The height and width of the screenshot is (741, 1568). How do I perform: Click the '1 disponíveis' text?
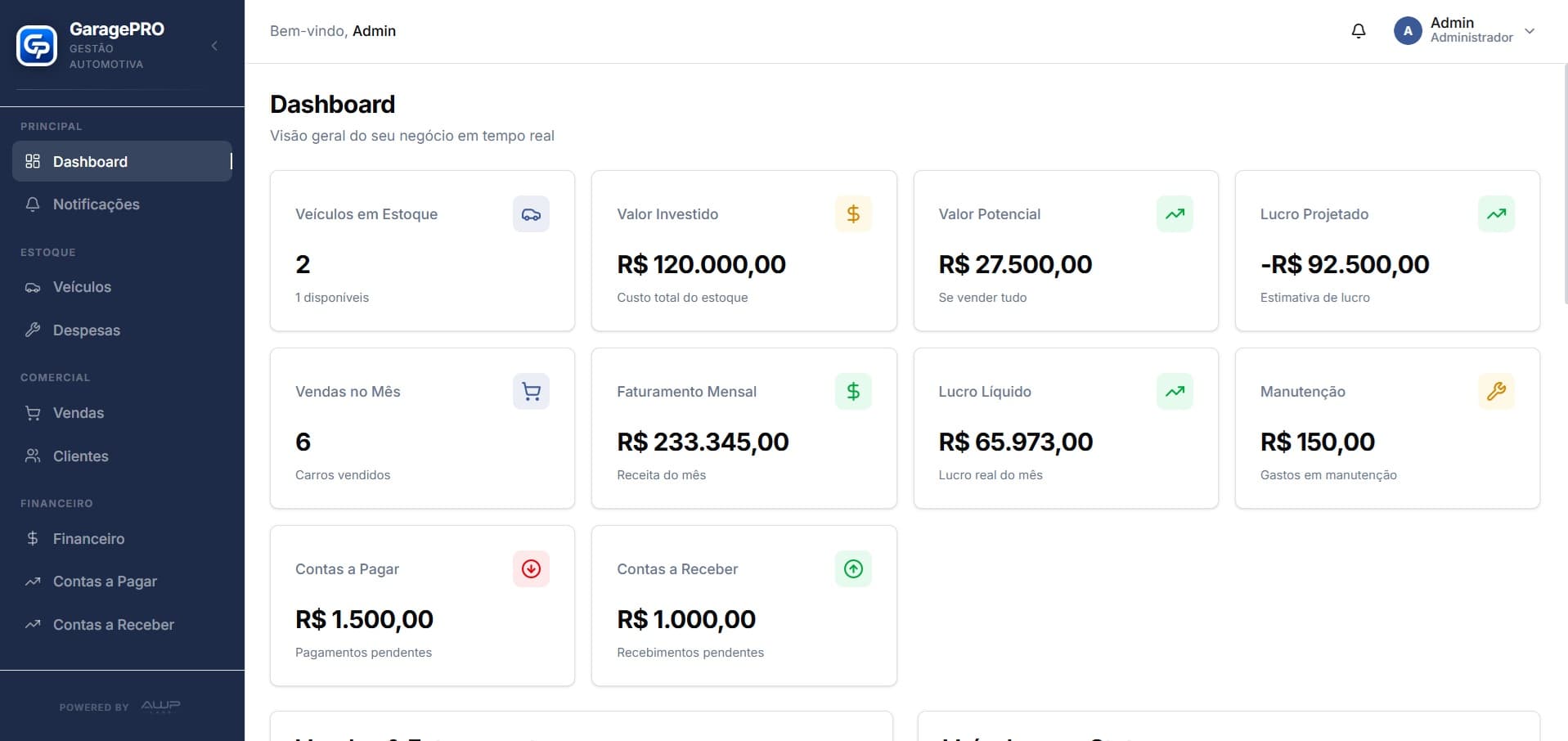pyautogui.click(x=332, y=298)
